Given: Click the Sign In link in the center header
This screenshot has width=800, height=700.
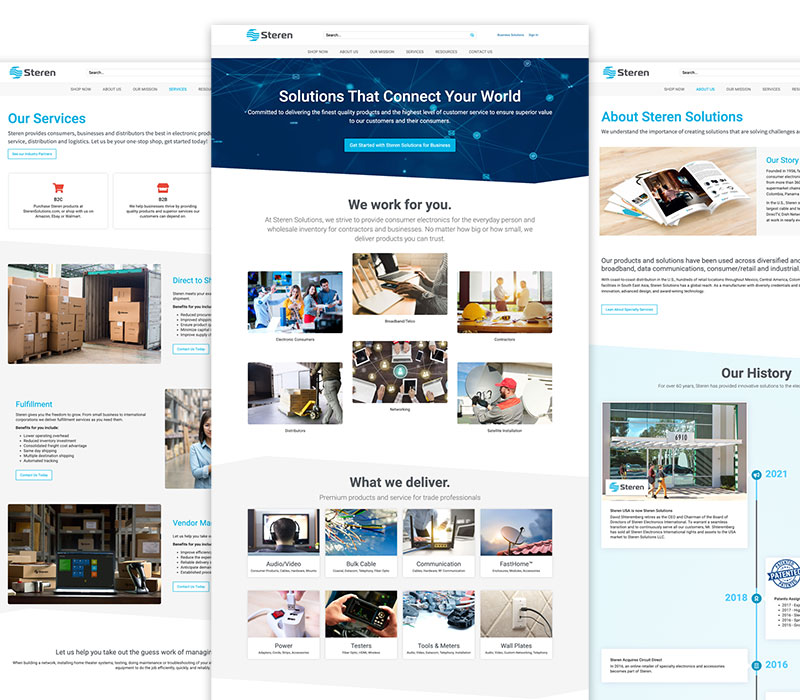Looking at the screenshot, I should point(533,35).
